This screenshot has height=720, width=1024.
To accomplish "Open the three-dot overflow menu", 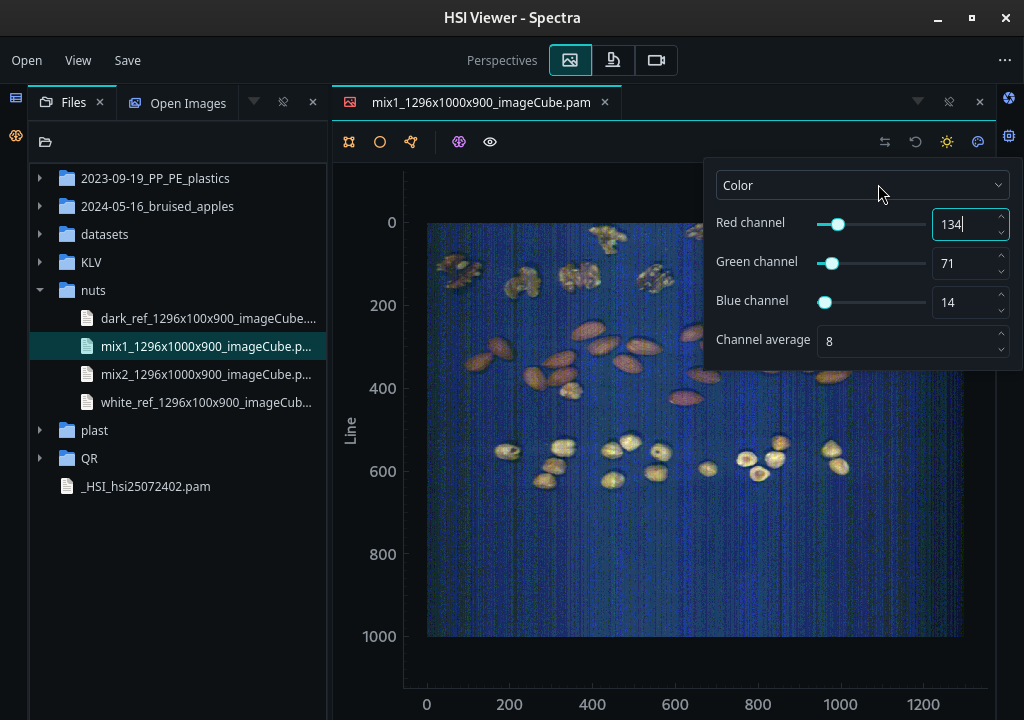I will pyautogui.click(x=1004, y=60).
